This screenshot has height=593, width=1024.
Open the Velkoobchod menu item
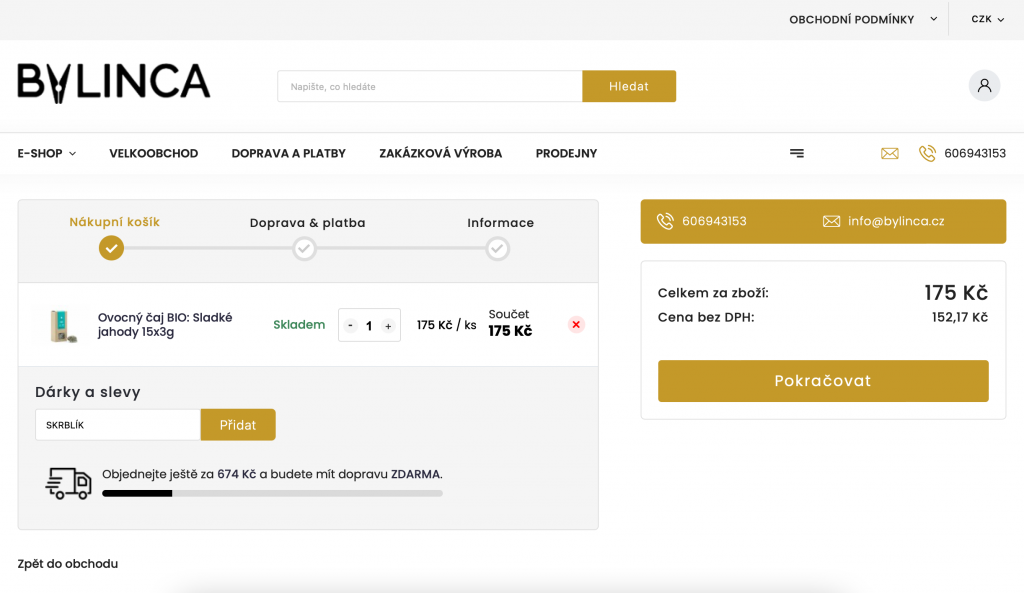(x=153, y=153)
